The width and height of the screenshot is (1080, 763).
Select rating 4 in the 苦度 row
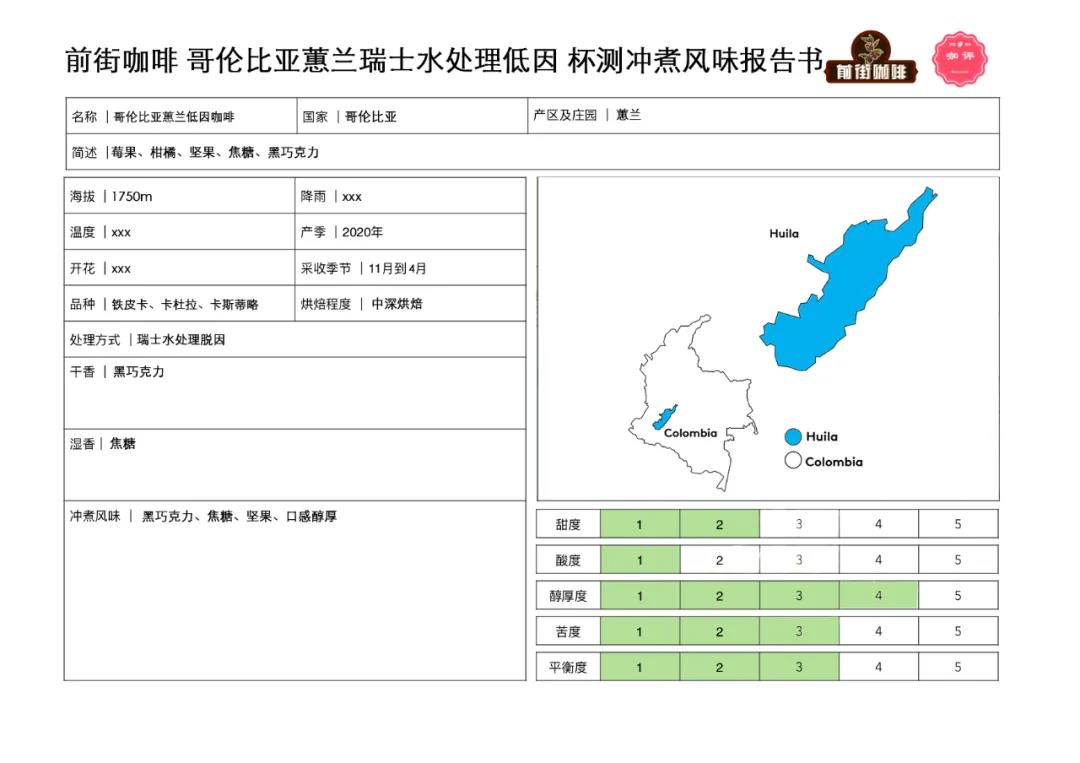(878, 631)
